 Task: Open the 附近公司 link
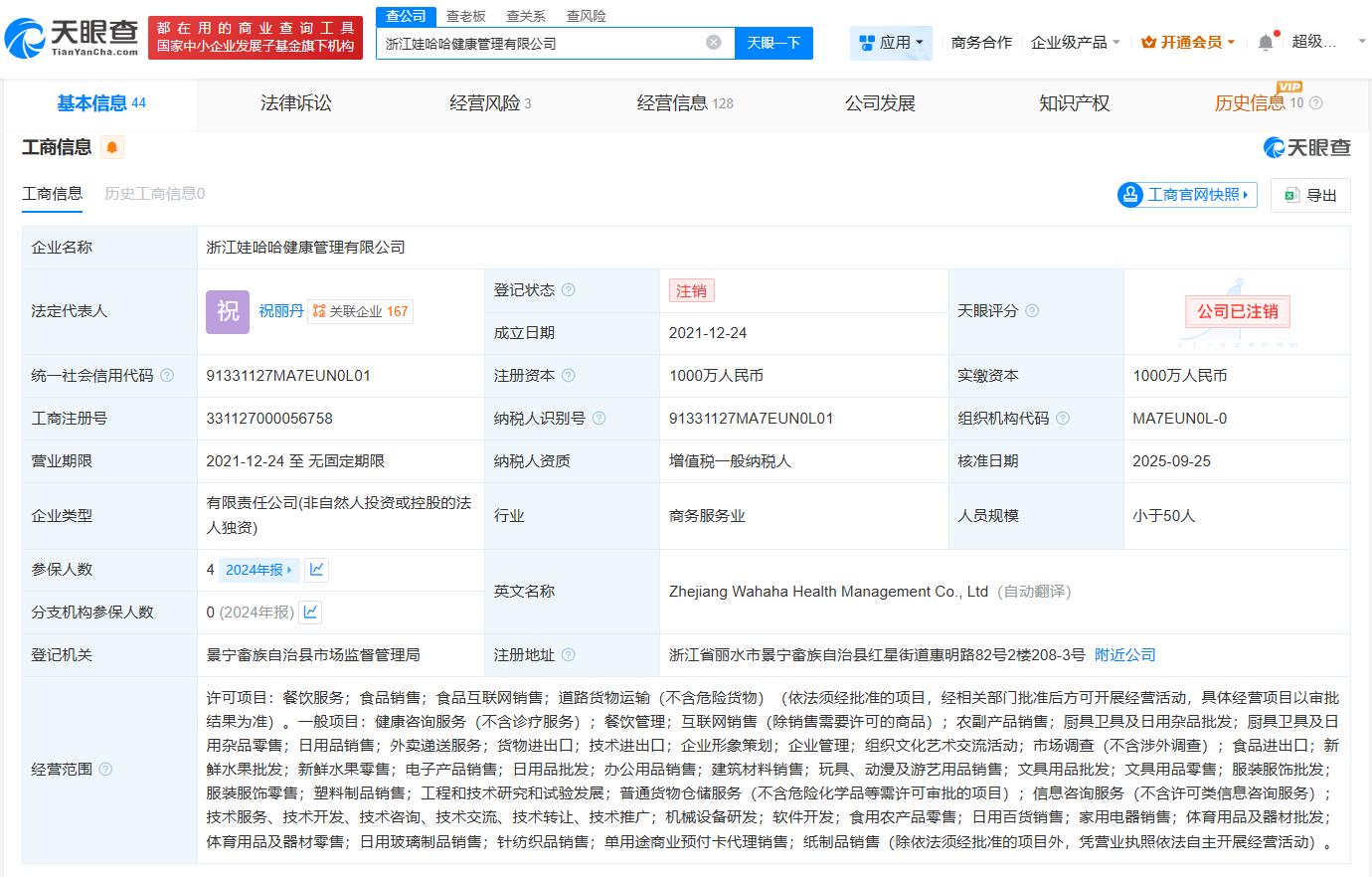(1124, 655)
